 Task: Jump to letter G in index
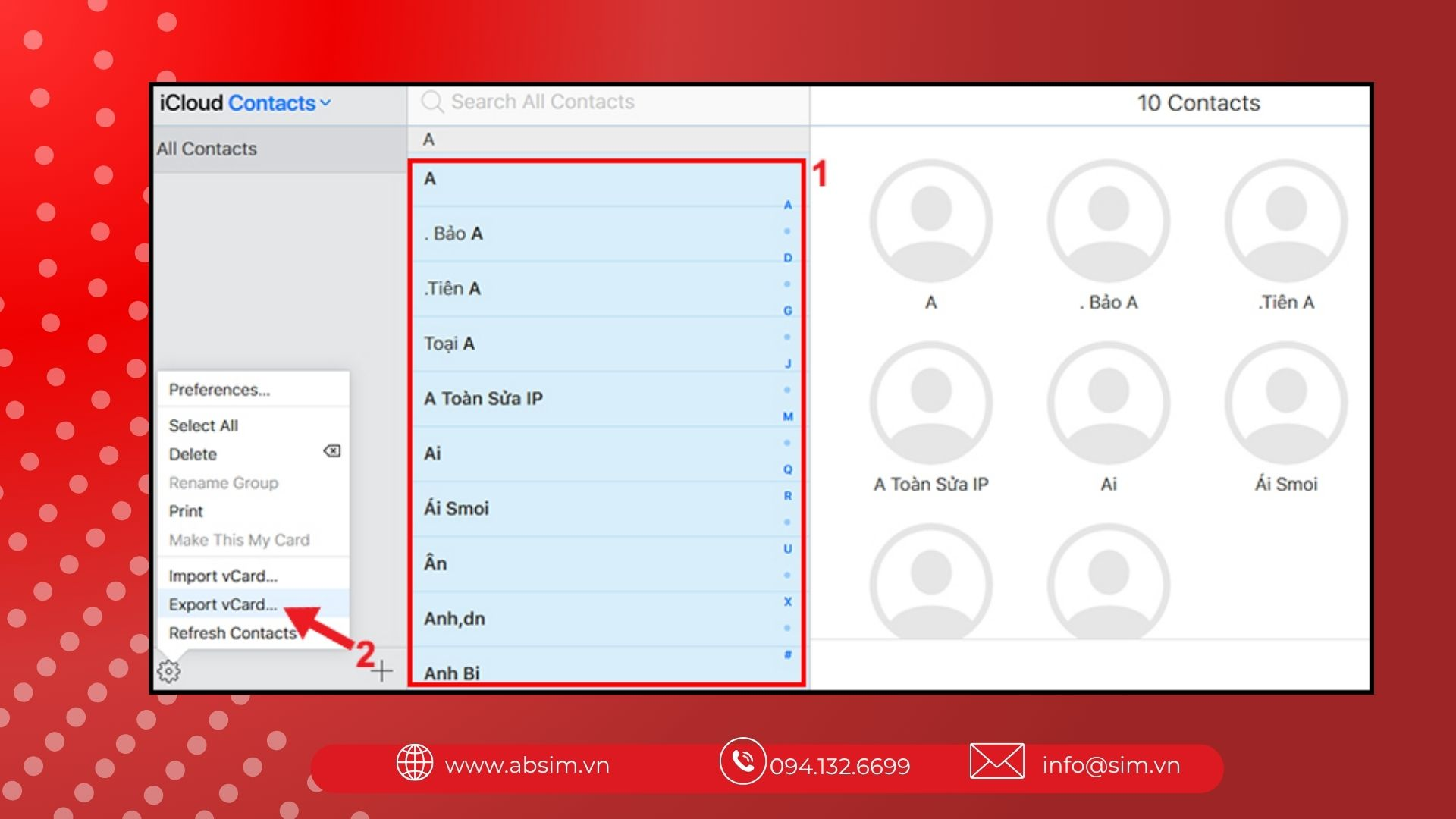(x=788, y=311)
